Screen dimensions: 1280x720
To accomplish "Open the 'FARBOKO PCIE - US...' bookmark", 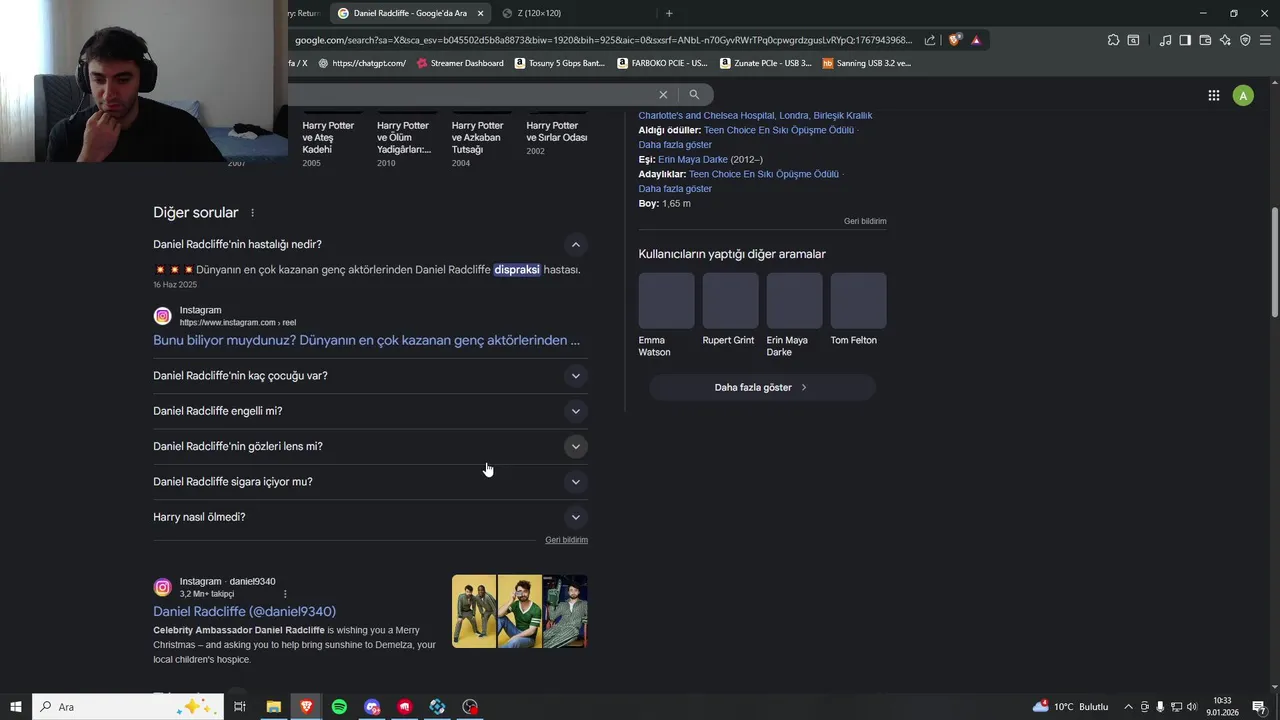I will coord(662,63).
